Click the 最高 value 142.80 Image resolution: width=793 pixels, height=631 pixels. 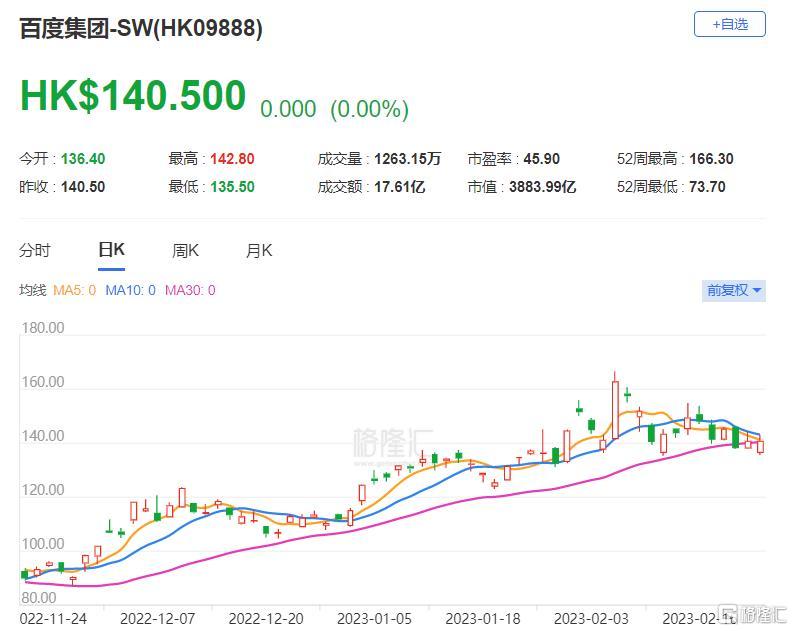232,159
